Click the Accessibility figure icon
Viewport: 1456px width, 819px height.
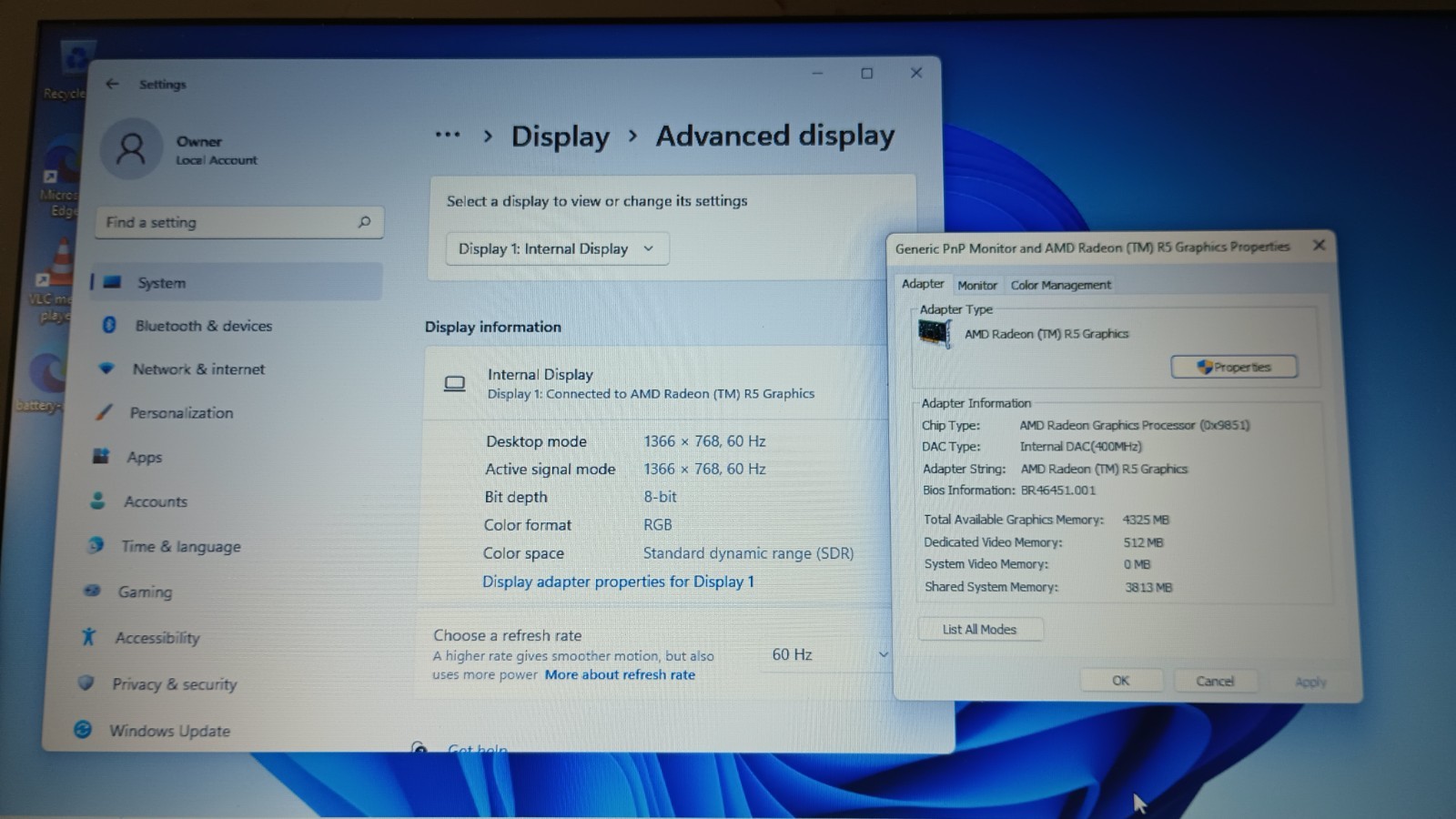pos(88,637)
